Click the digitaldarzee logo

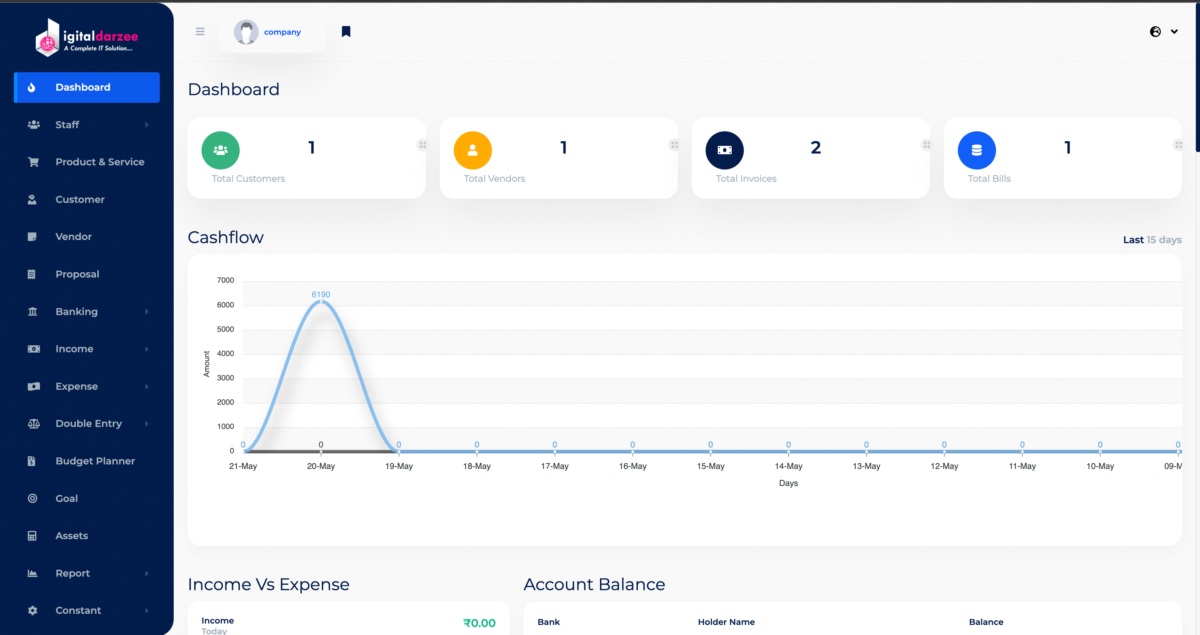point(87,39)
